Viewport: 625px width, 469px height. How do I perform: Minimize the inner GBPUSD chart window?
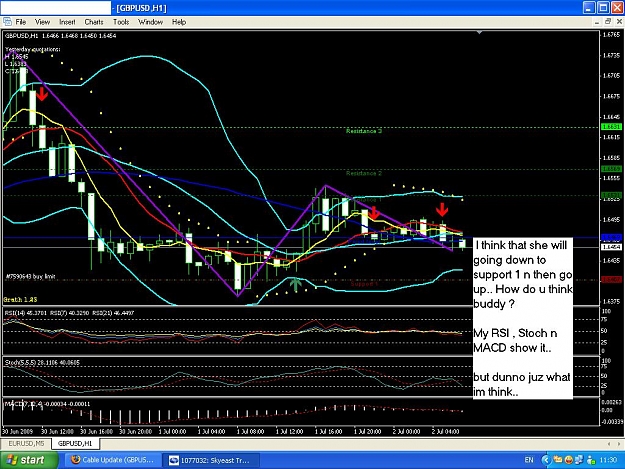(x=597, y=22)
